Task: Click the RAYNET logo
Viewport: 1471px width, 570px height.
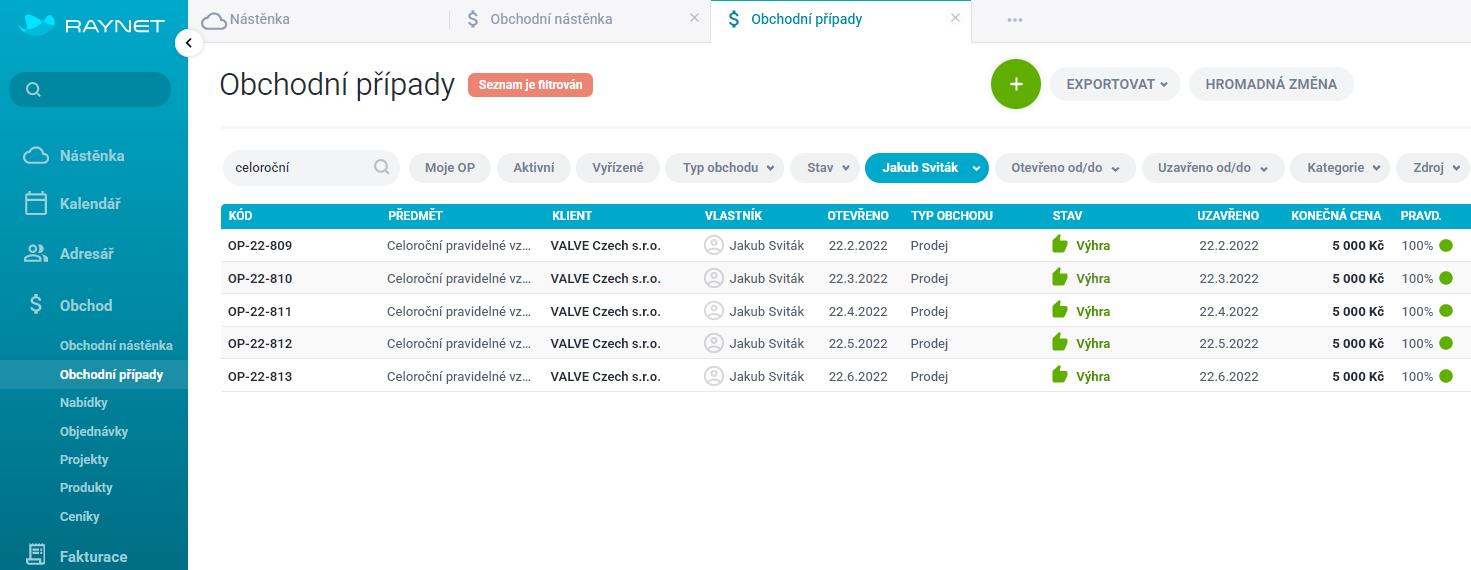Action: point(91,24)
